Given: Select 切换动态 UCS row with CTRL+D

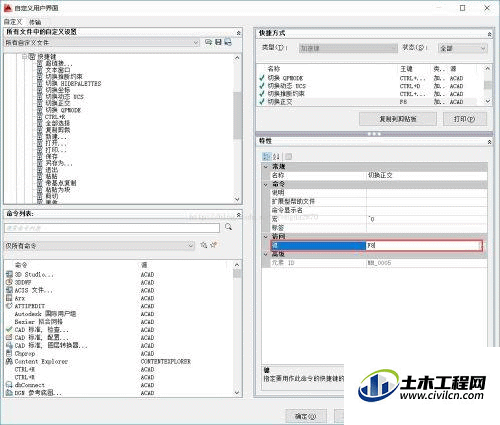Looking at the screenshot, I should pos(371,86).
